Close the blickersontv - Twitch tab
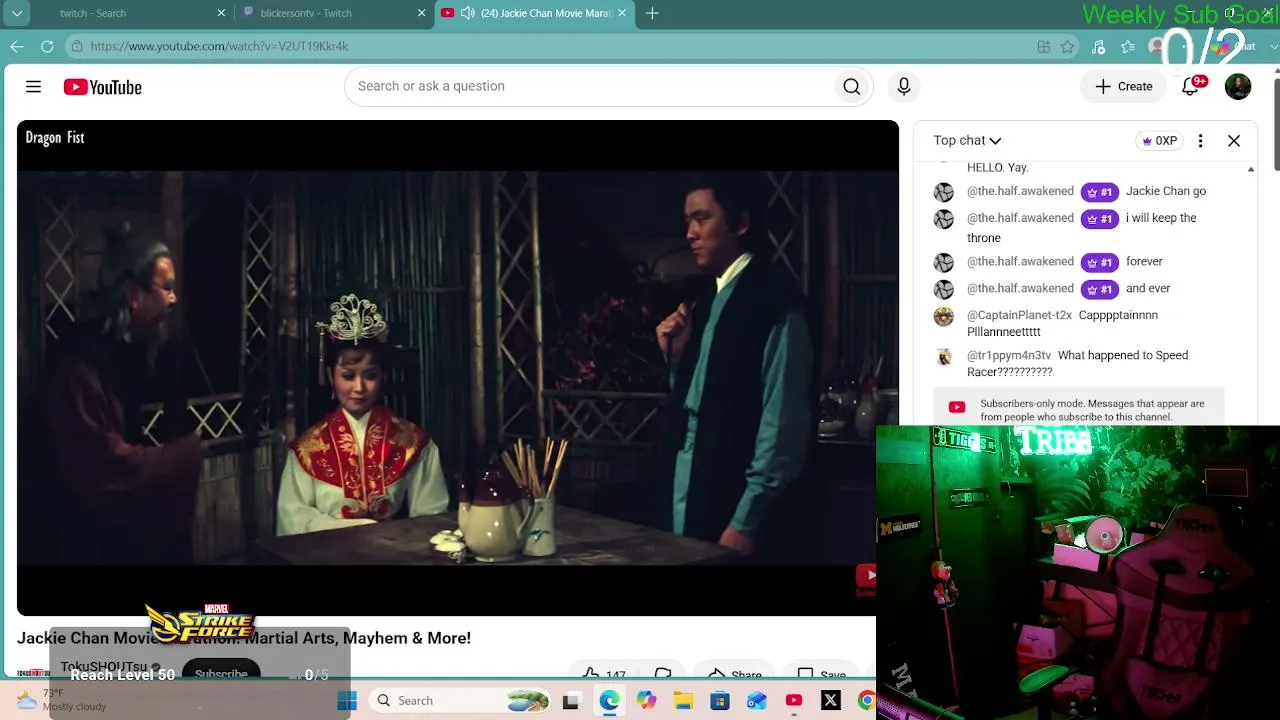 (x=421, y=13)
